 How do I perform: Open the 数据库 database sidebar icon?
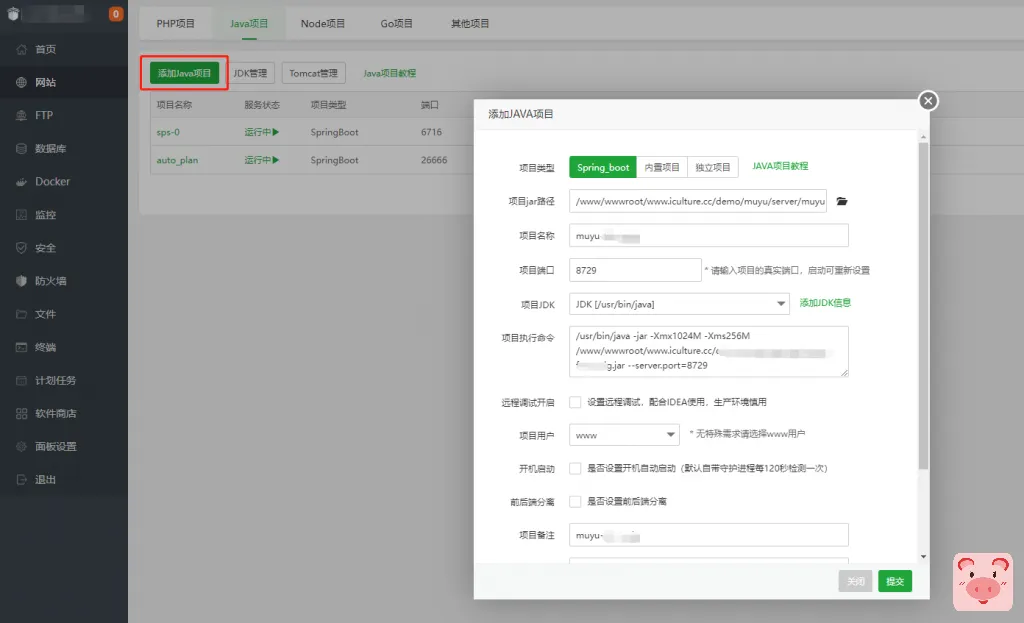point(22,149)
